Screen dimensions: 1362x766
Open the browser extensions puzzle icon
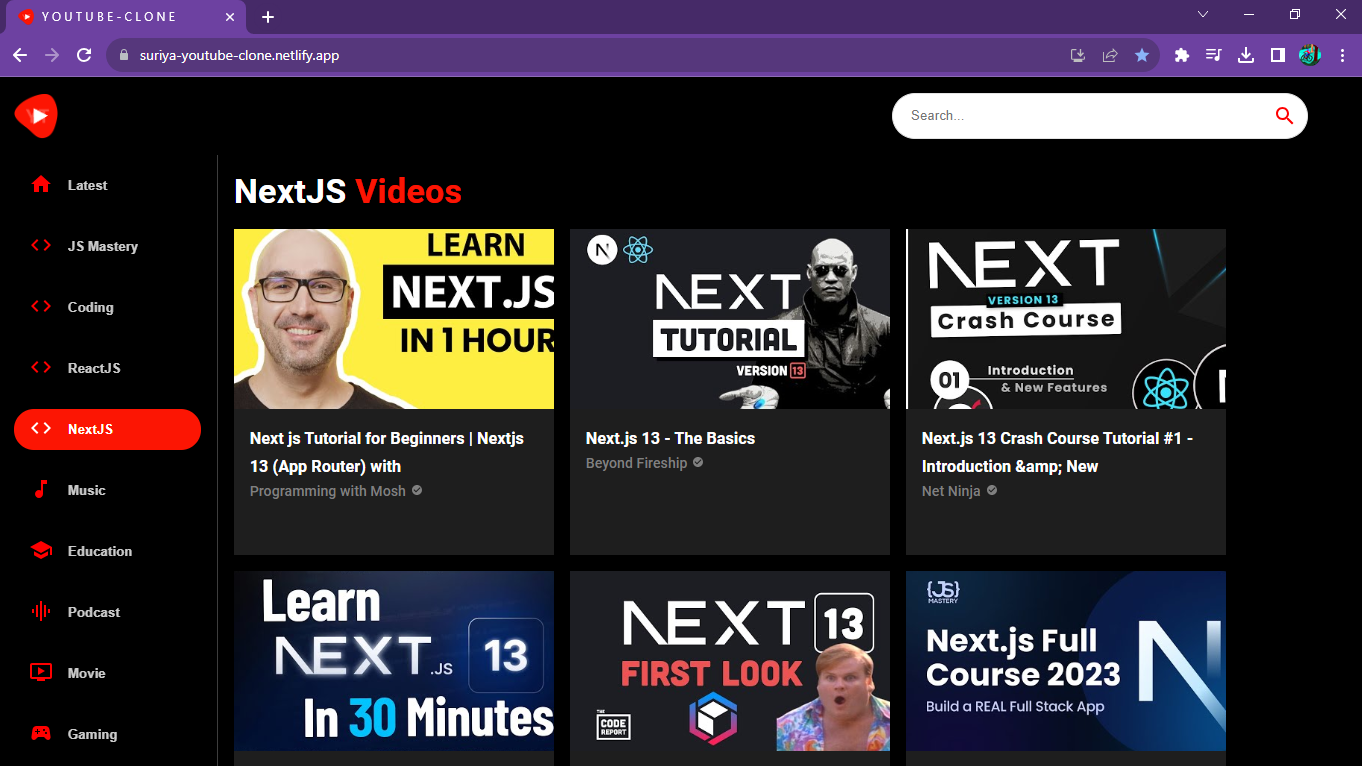point(1182,55)
